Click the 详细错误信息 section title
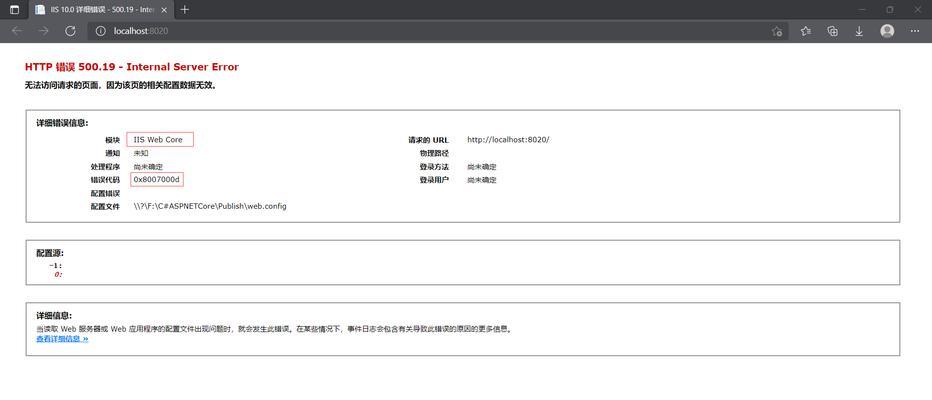Screen dimensions: 932x400 click(62, 123)
